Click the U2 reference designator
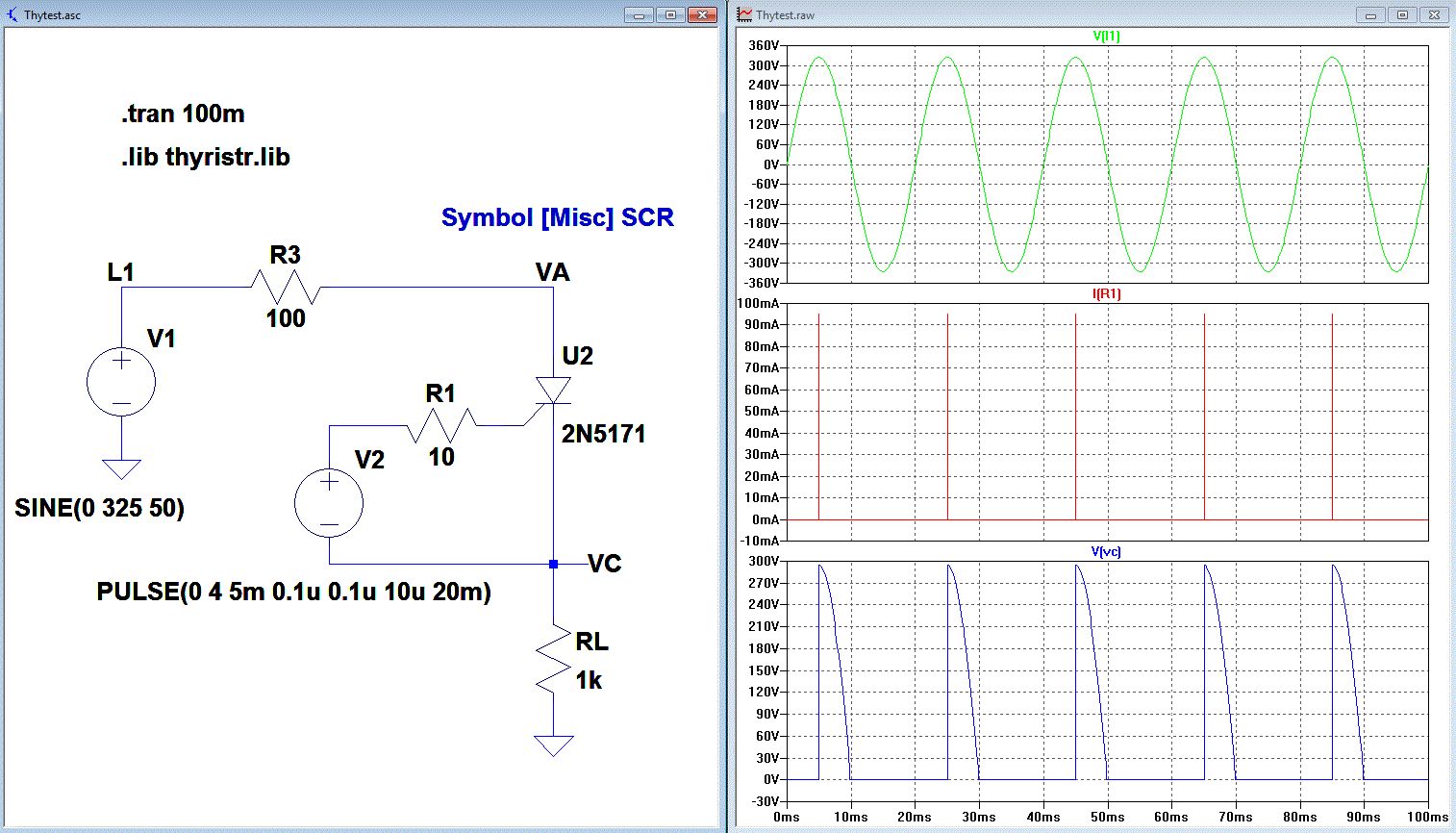 point(578,356)
